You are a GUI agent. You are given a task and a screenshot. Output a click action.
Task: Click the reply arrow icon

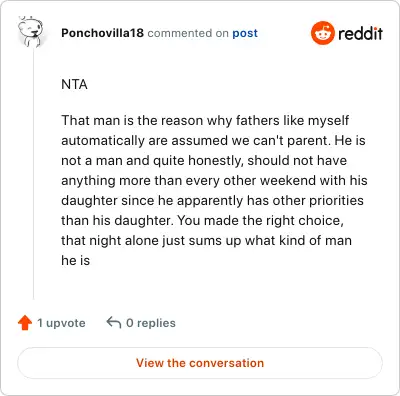click(x=114, y=323)
